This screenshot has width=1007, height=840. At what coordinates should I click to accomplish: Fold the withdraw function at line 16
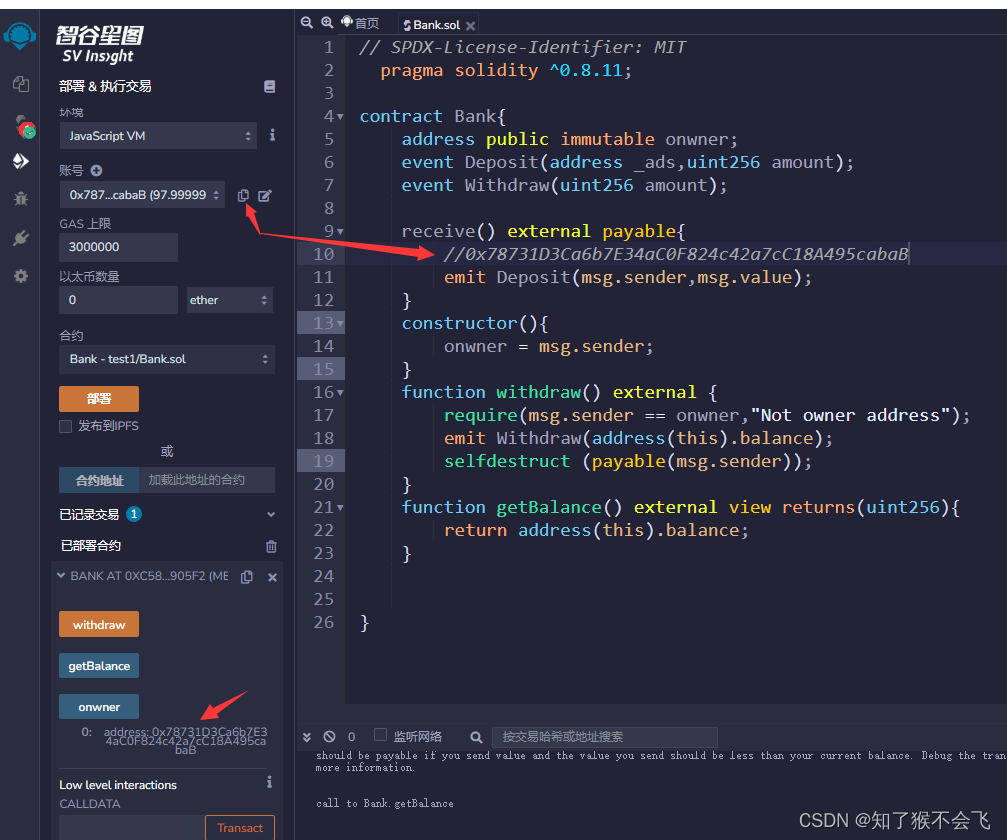pyautogui.click(x=340, y=392)
